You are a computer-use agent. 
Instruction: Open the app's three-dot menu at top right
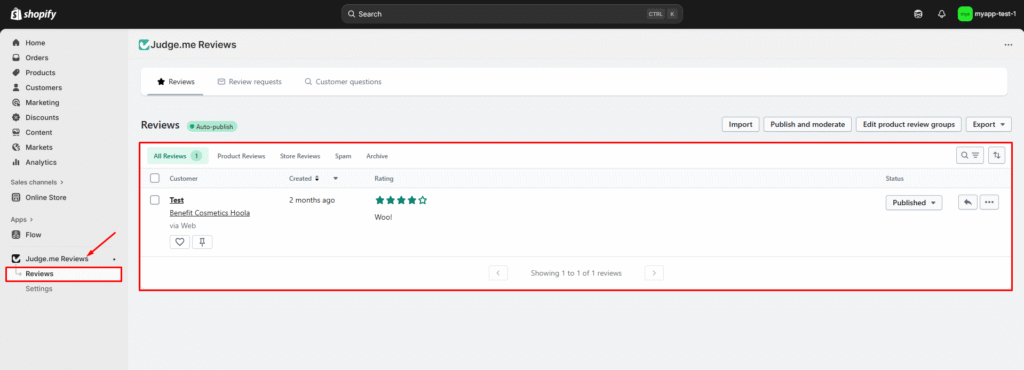click(1008, 45)
